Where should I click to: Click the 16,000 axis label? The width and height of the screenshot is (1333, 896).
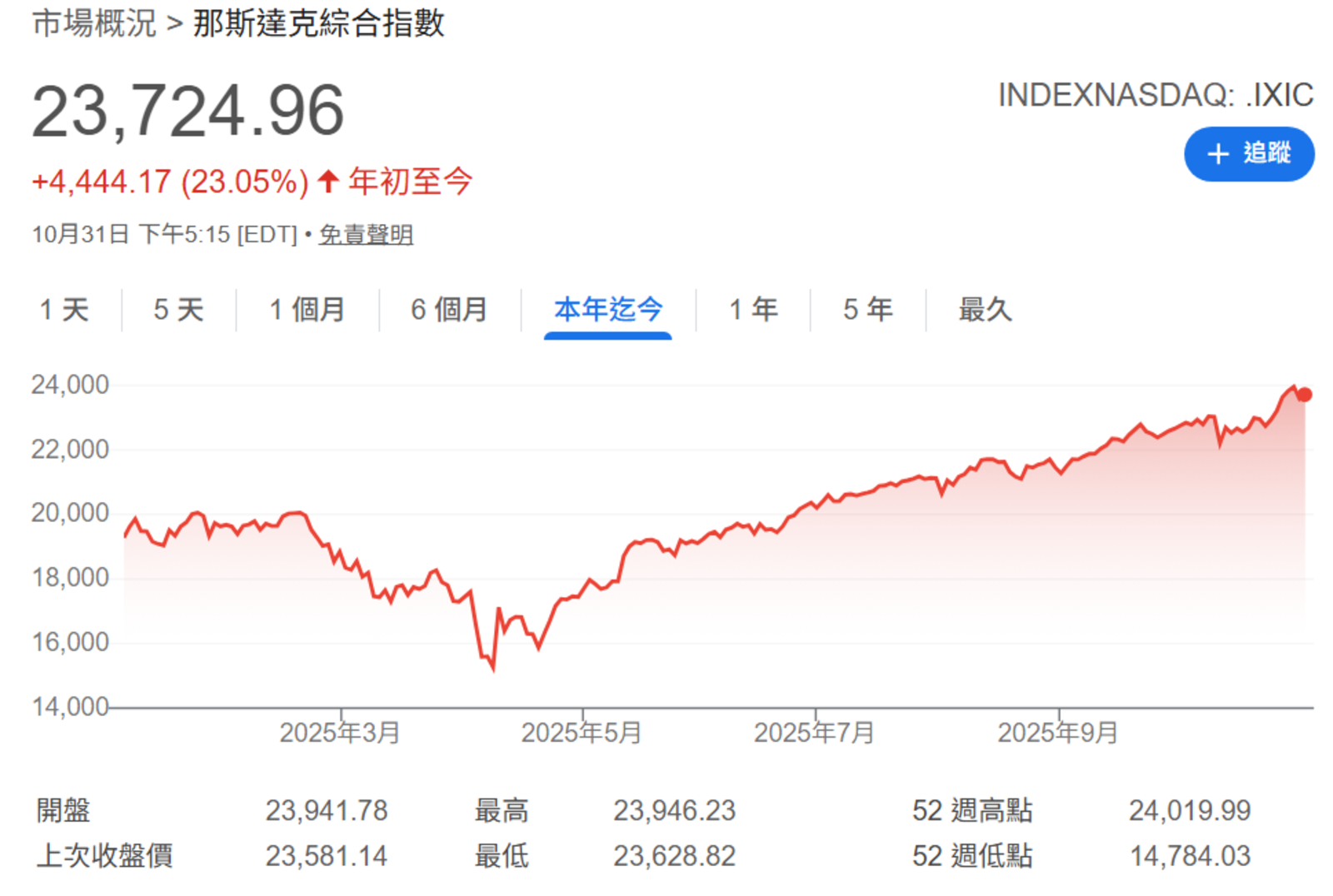70,642
